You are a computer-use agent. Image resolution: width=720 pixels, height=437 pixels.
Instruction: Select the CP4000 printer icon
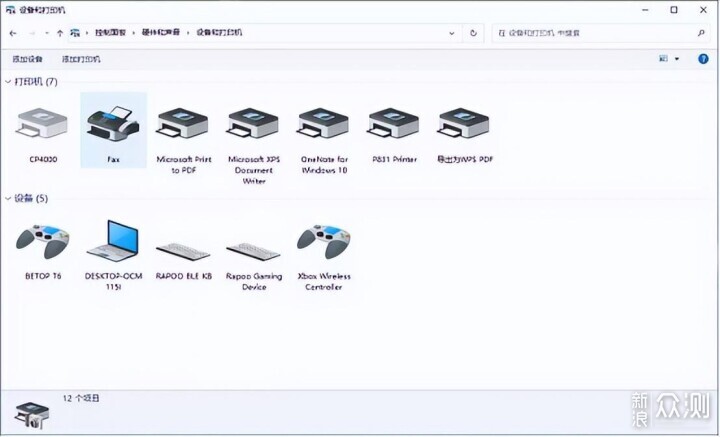[x=42, y=123]
